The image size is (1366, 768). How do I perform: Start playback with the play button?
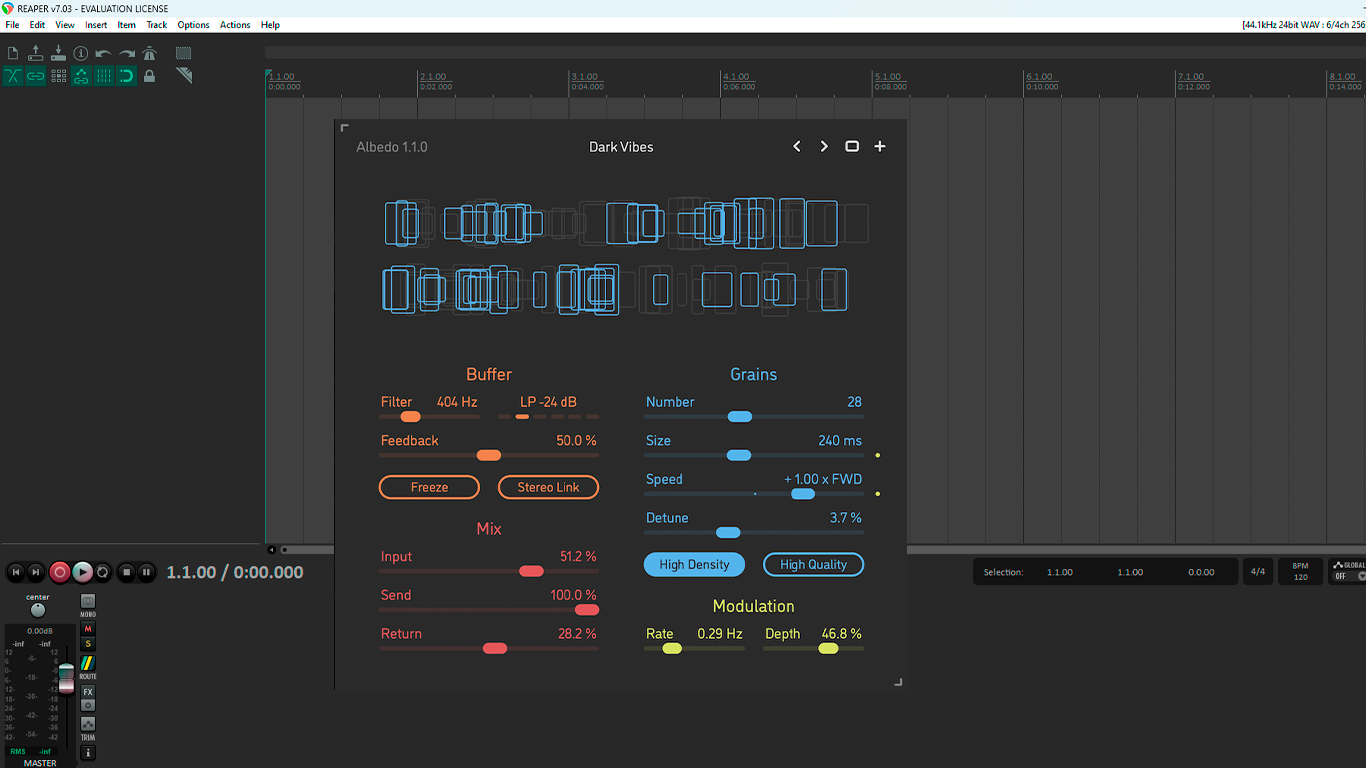pos(82,572)
